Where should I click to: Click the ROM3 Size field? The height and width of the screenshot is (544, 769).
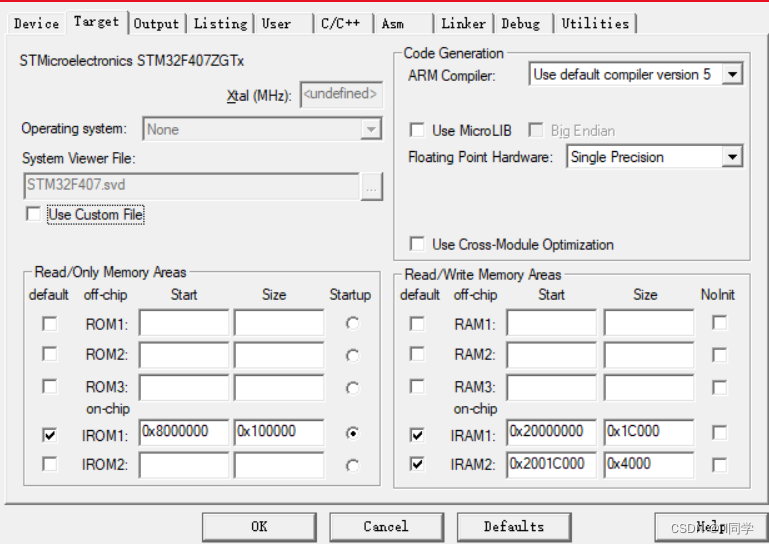(279, 388)
